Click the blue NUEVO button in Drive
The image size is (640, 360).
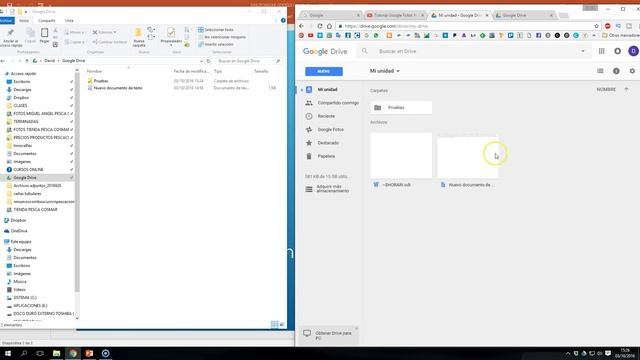tap(324, 71)
